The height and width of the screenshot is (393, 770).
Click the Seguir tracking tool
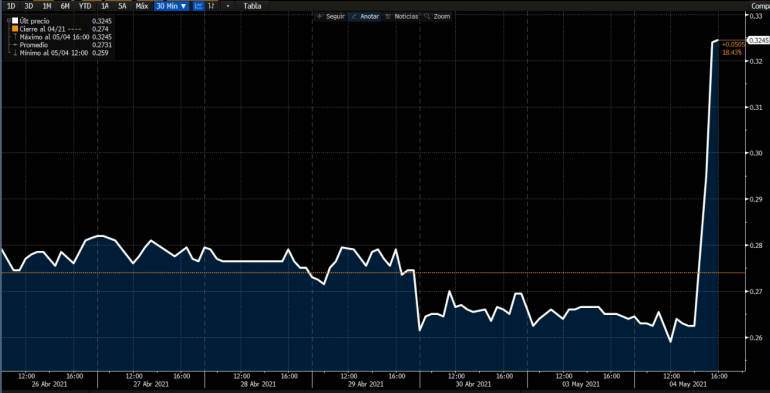pyautogui.click(x=331, y=16)
